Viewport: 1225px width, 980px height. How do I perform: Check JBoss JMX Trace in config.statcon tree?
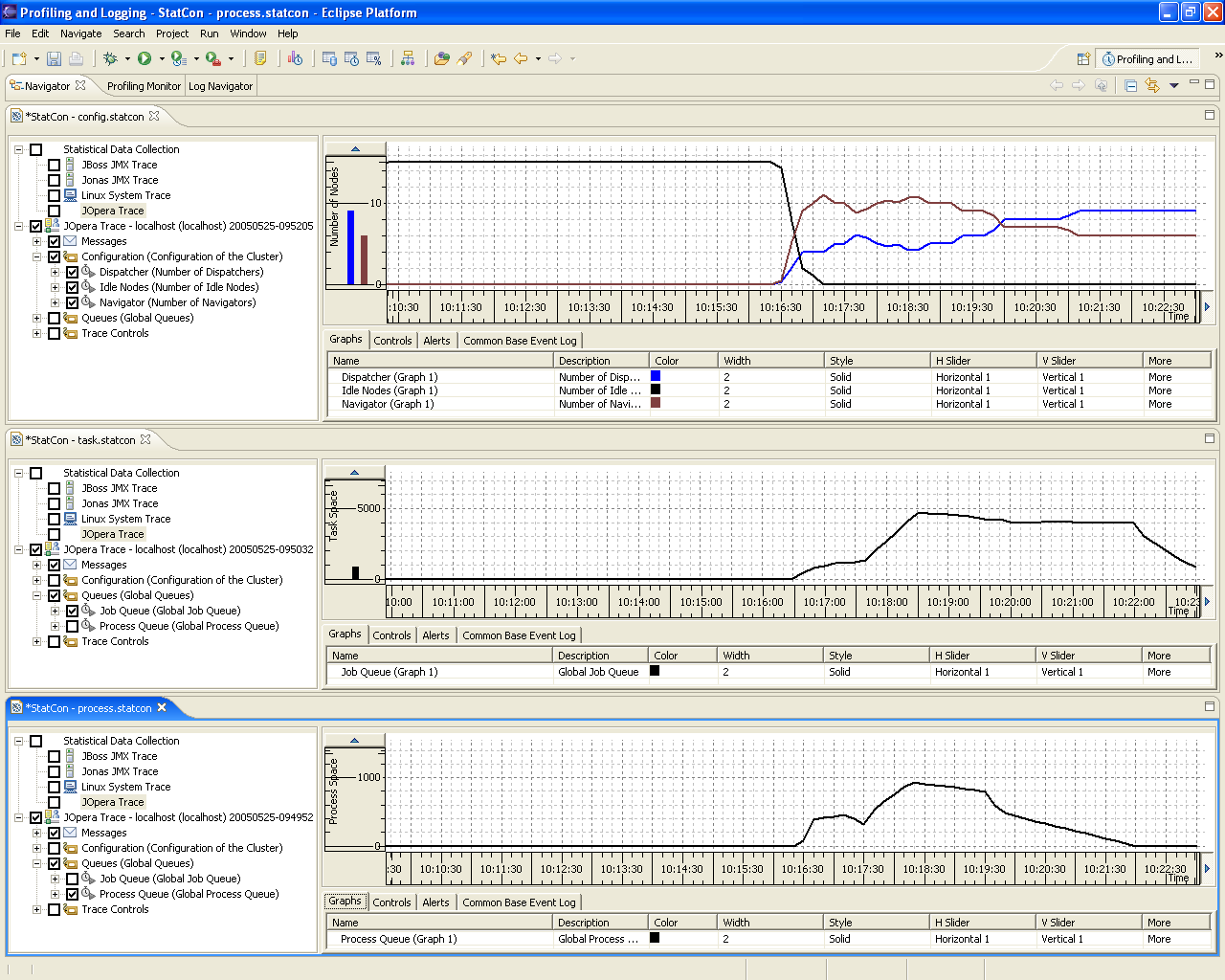54,165
